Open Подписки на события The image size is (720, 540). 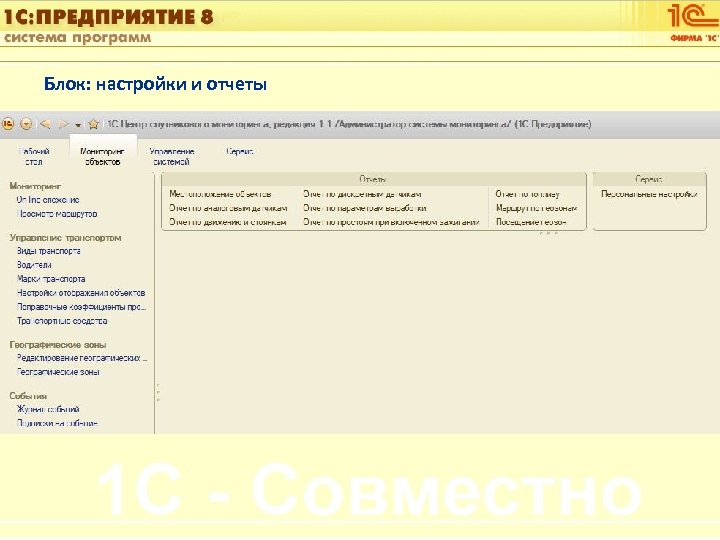tap(57, 423)
